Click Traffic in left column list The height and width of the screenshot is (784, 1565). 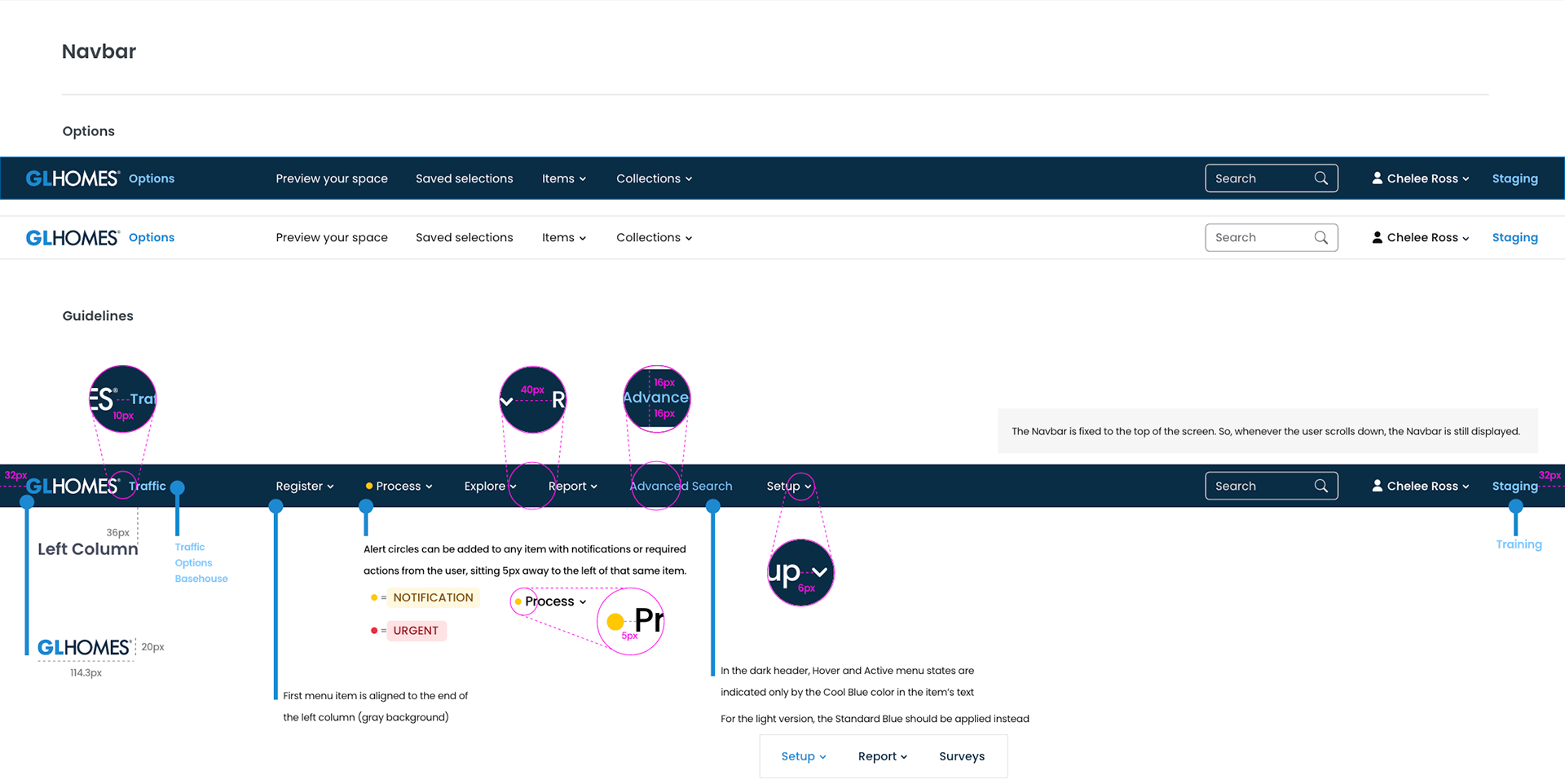pos(190,548)
